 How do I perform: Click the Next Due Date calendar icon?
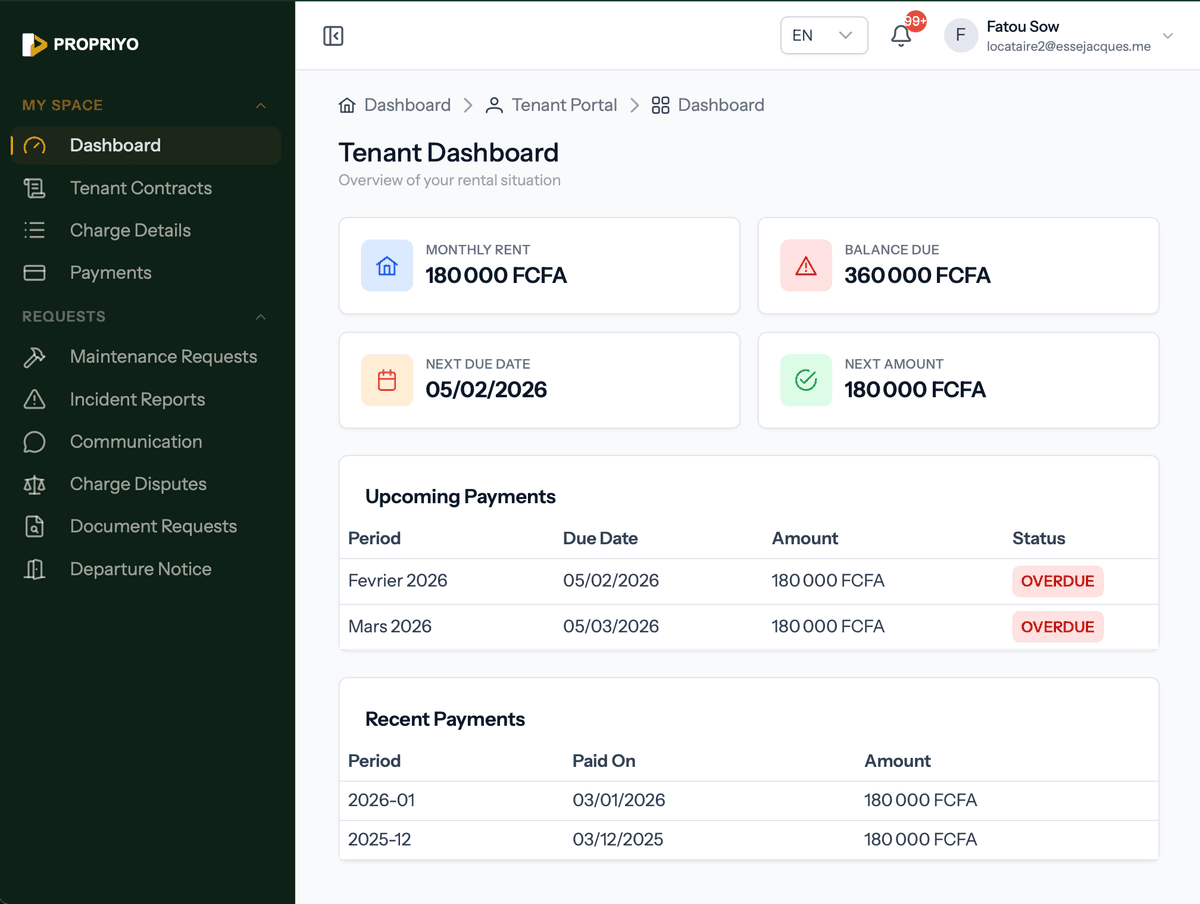tap(387, 380)
